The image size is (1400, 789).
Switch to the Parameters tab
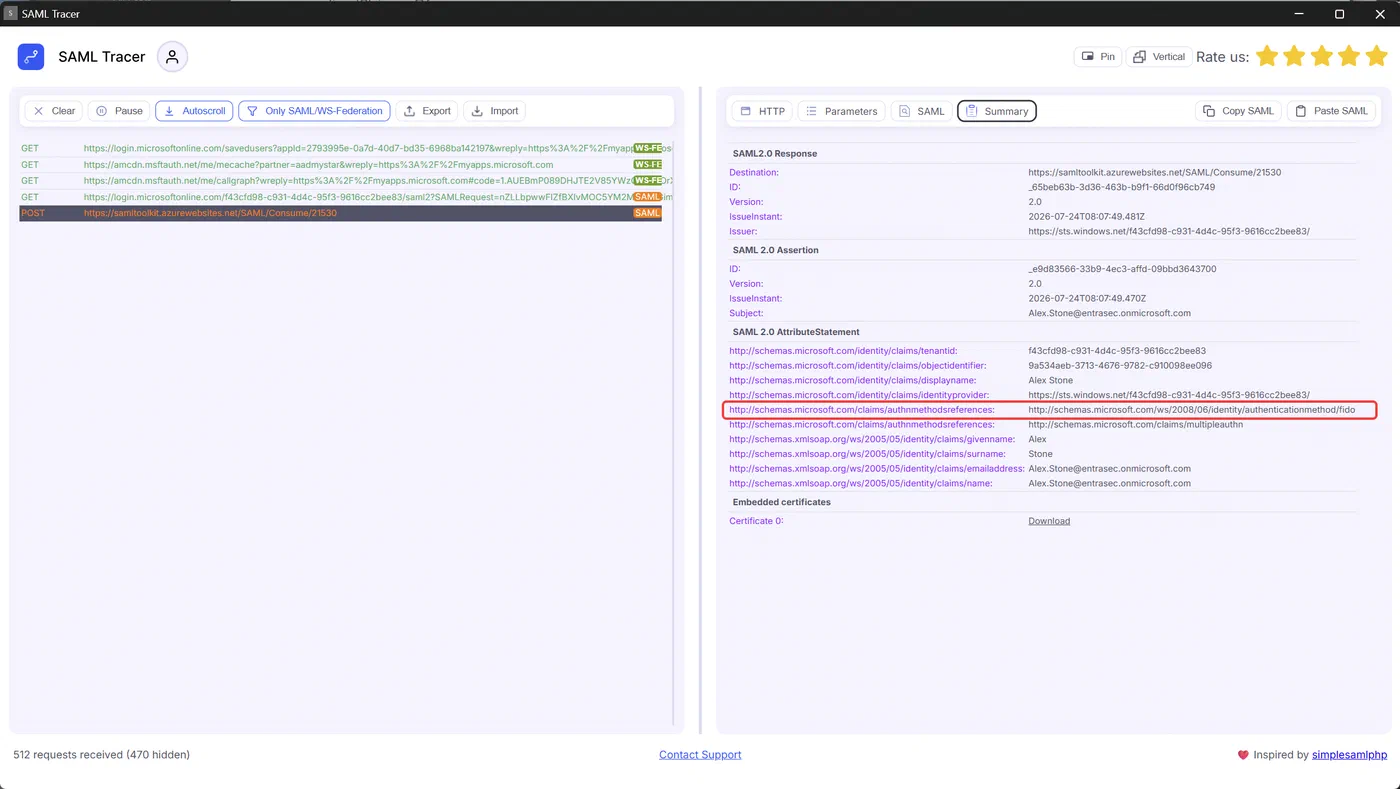841,111
